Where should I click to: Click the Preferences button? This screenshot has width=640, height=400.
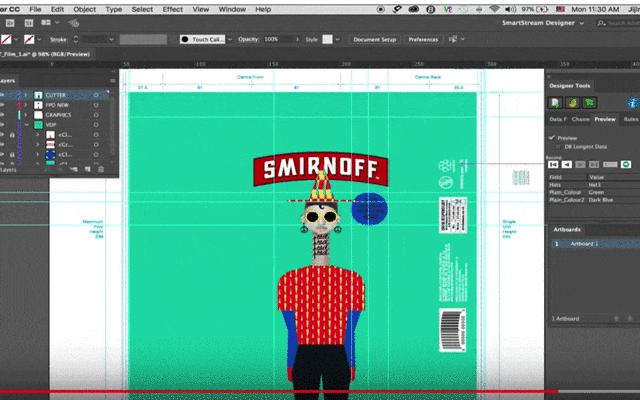423,39
